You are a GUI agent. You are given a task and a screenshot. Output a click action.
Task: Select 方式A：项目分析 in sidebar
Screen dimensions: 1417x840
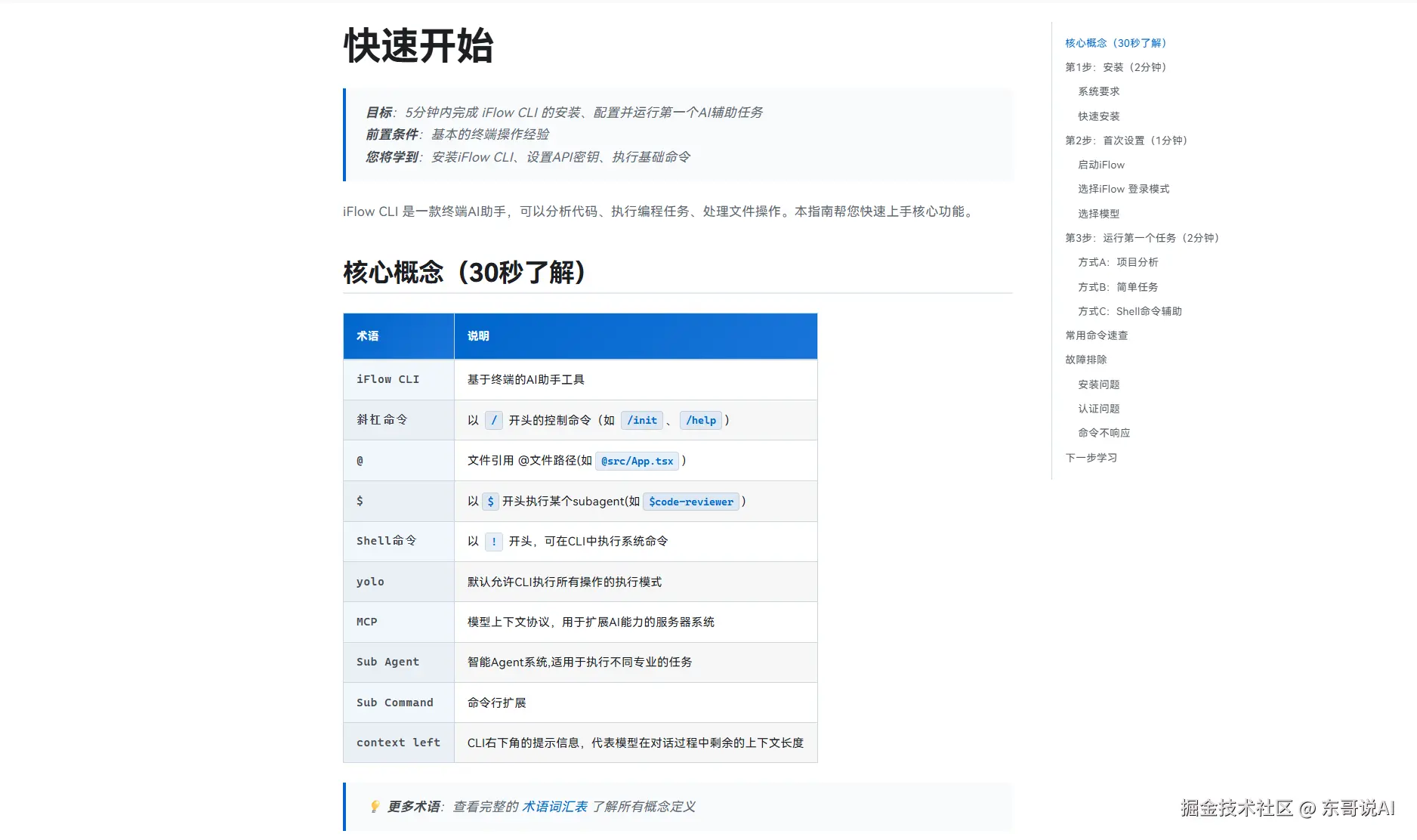click(1119, 262)
